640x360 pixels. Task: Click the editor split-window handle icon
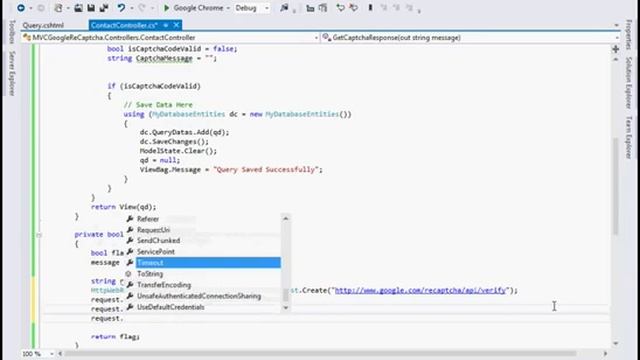click(616, 49)
